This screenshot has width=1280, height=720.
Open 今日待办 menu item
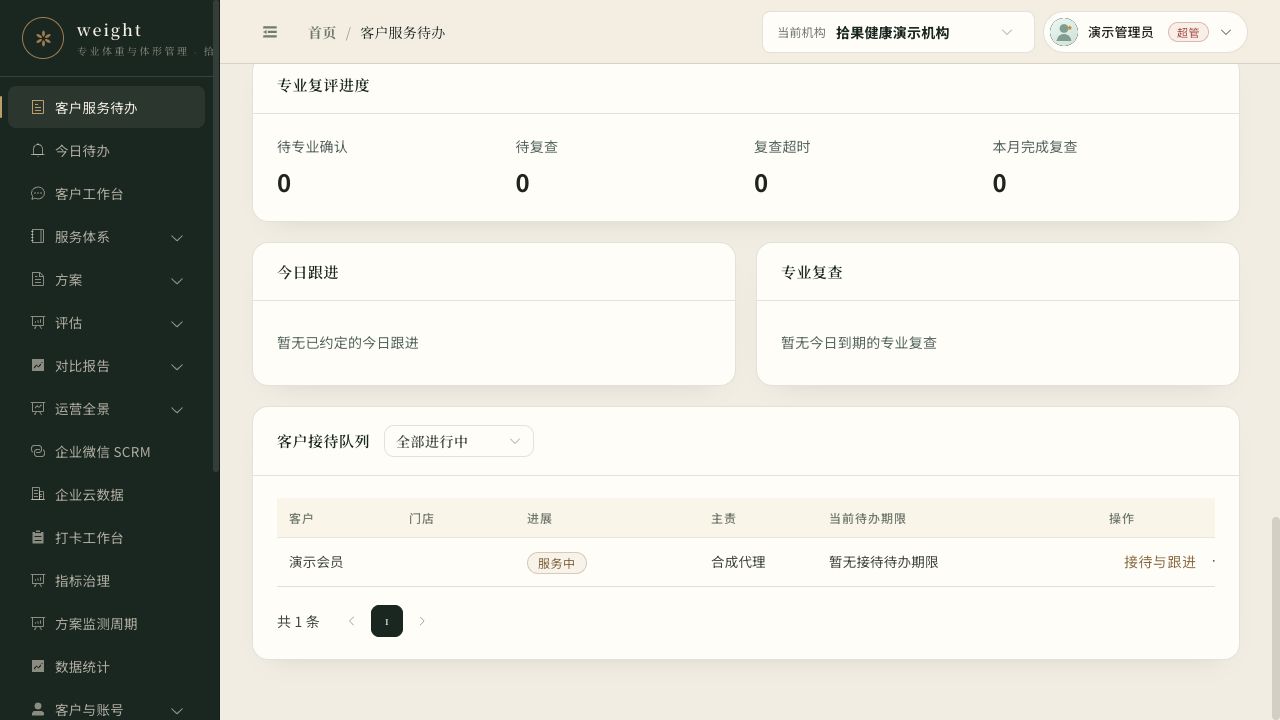click(106, 150)
